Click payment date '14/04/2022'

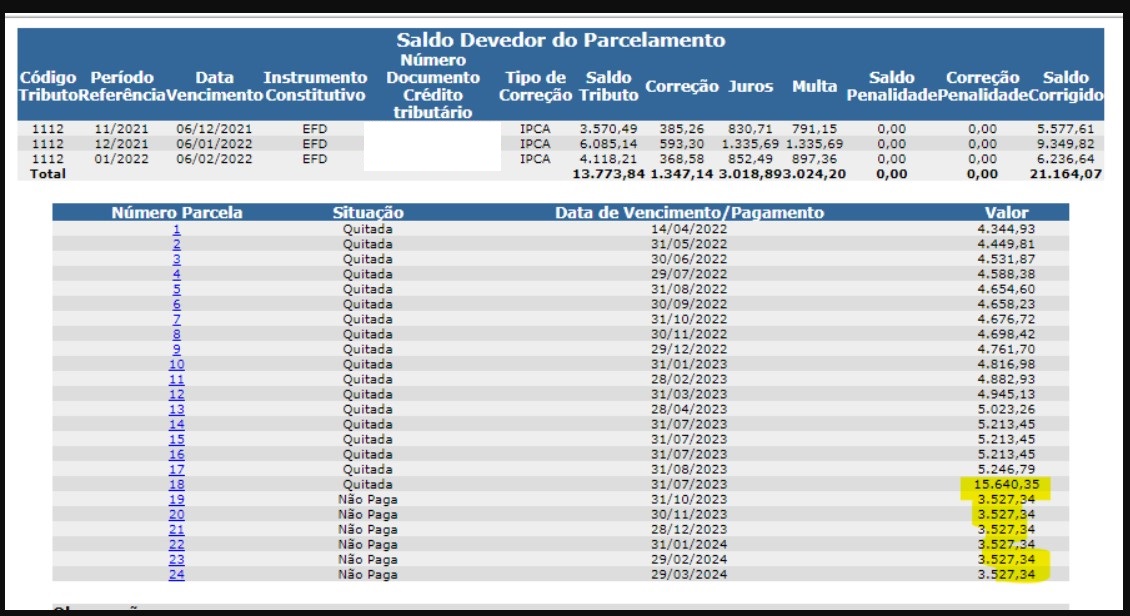click(689, 229)
